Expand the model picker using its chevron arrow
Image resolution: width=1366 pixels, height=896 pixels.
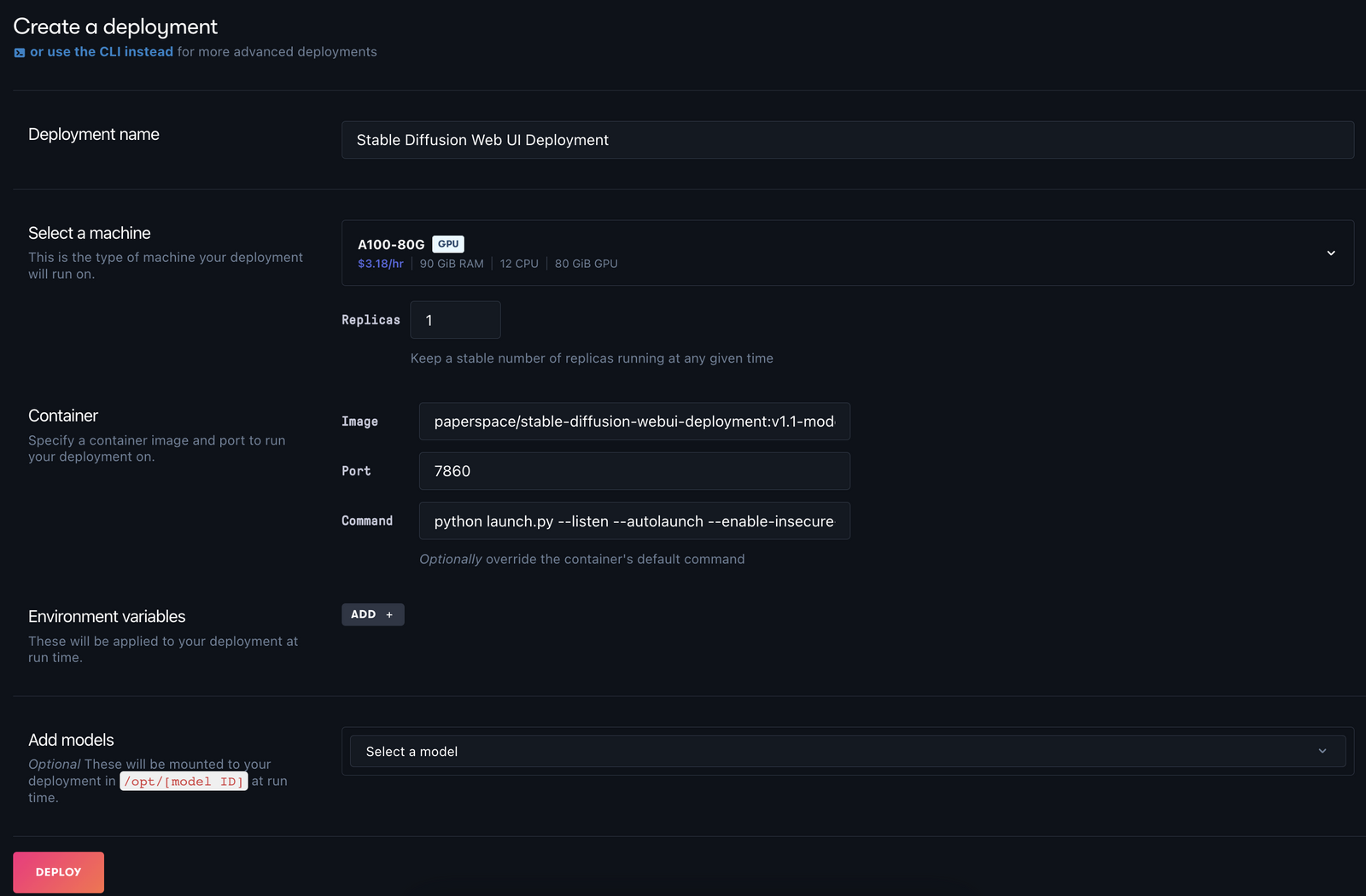(x=1322, y=751)
